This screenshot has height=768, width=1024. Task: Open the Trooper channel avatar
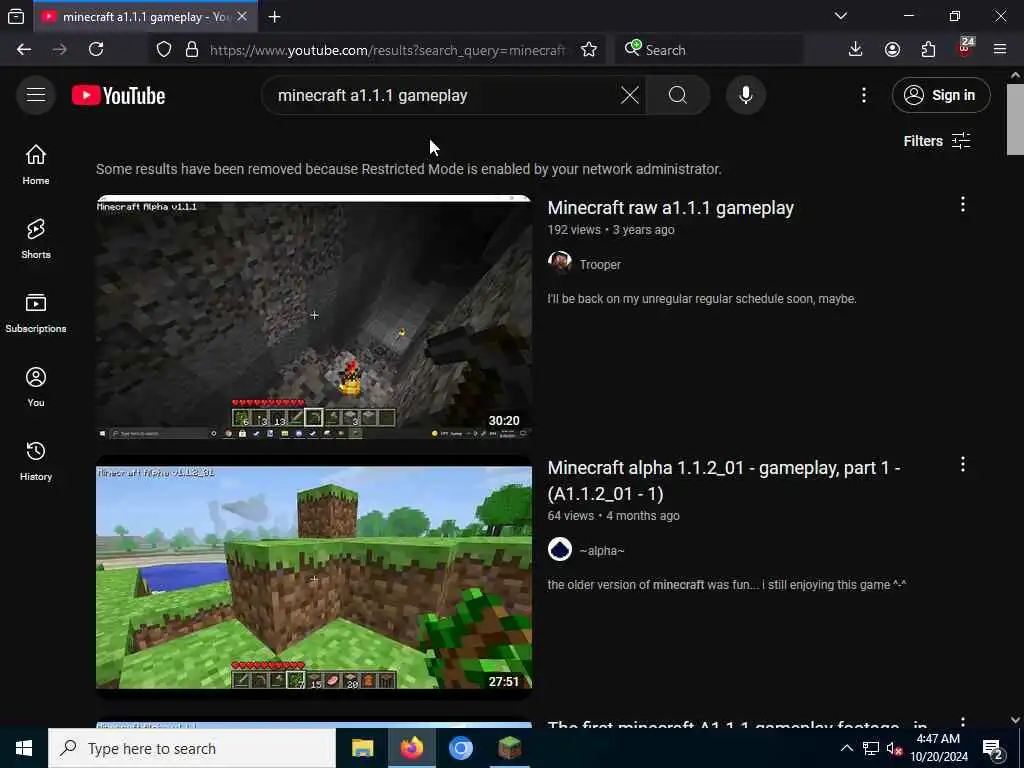point(560,264)
